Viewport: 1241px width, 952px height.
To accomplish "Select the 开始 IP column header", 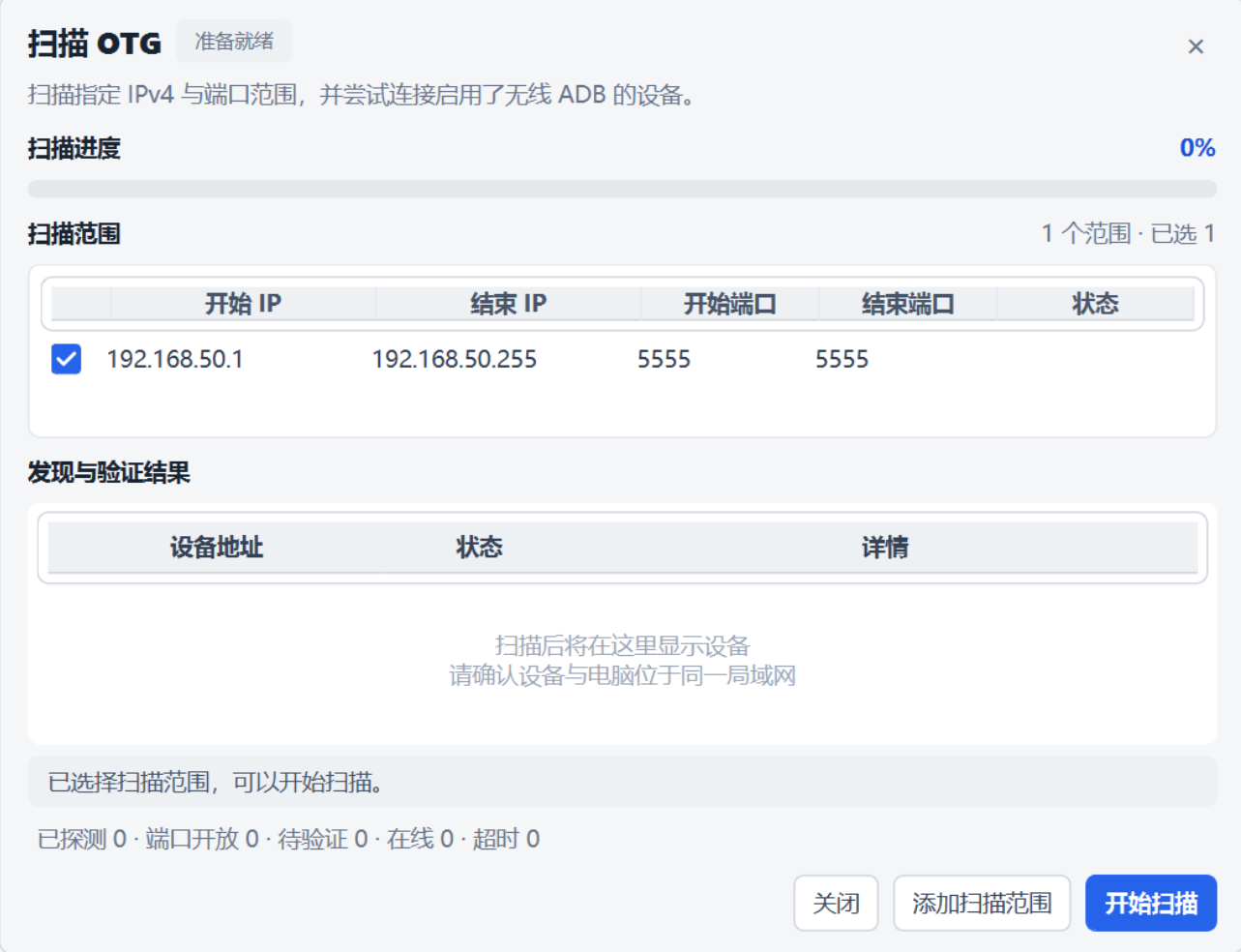I will click(x=243, y=304).
